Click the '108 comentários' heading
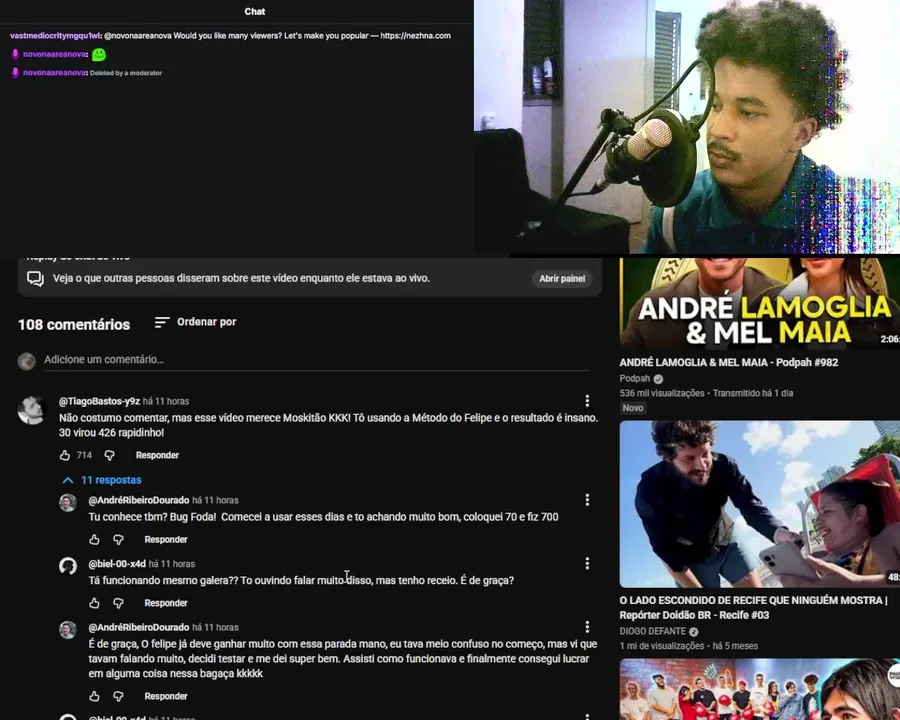900x720 pixels. point(74,324)
